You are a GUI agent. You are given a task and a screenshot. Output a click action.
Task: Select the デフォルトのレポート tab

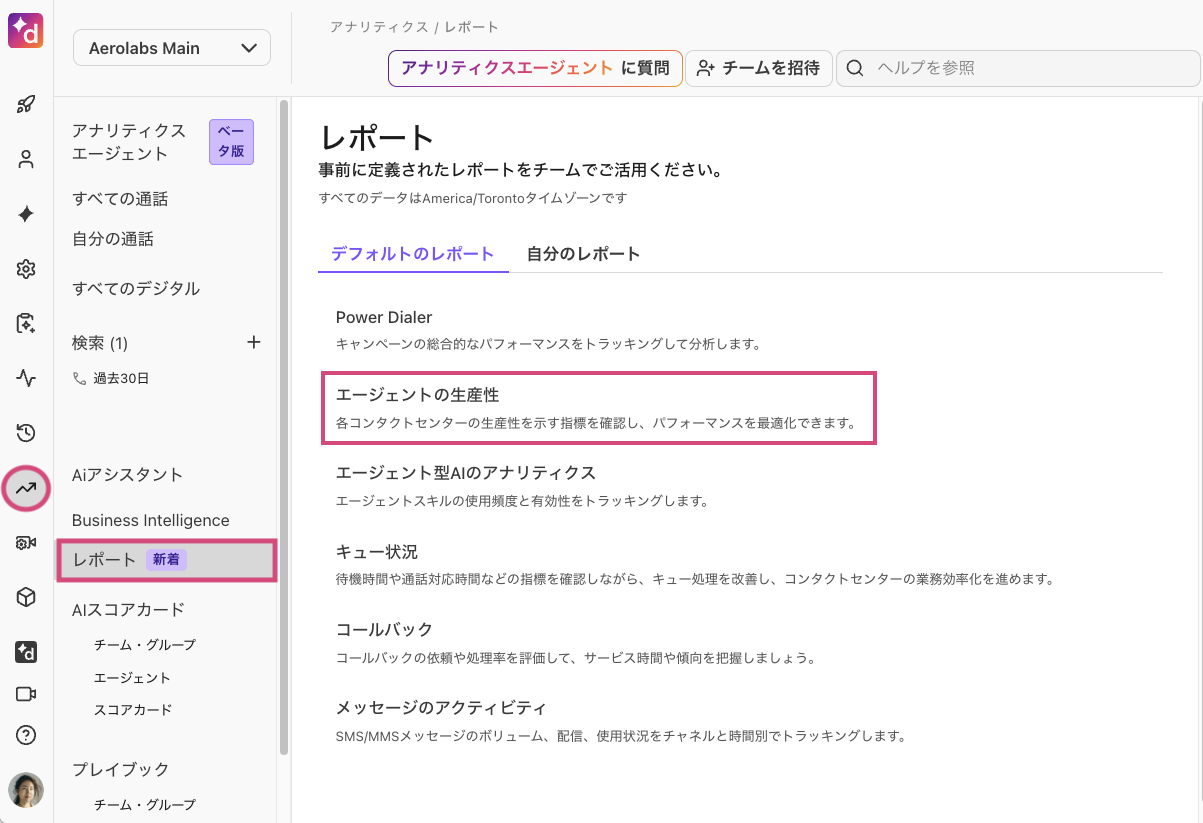(x=412, y=254)
